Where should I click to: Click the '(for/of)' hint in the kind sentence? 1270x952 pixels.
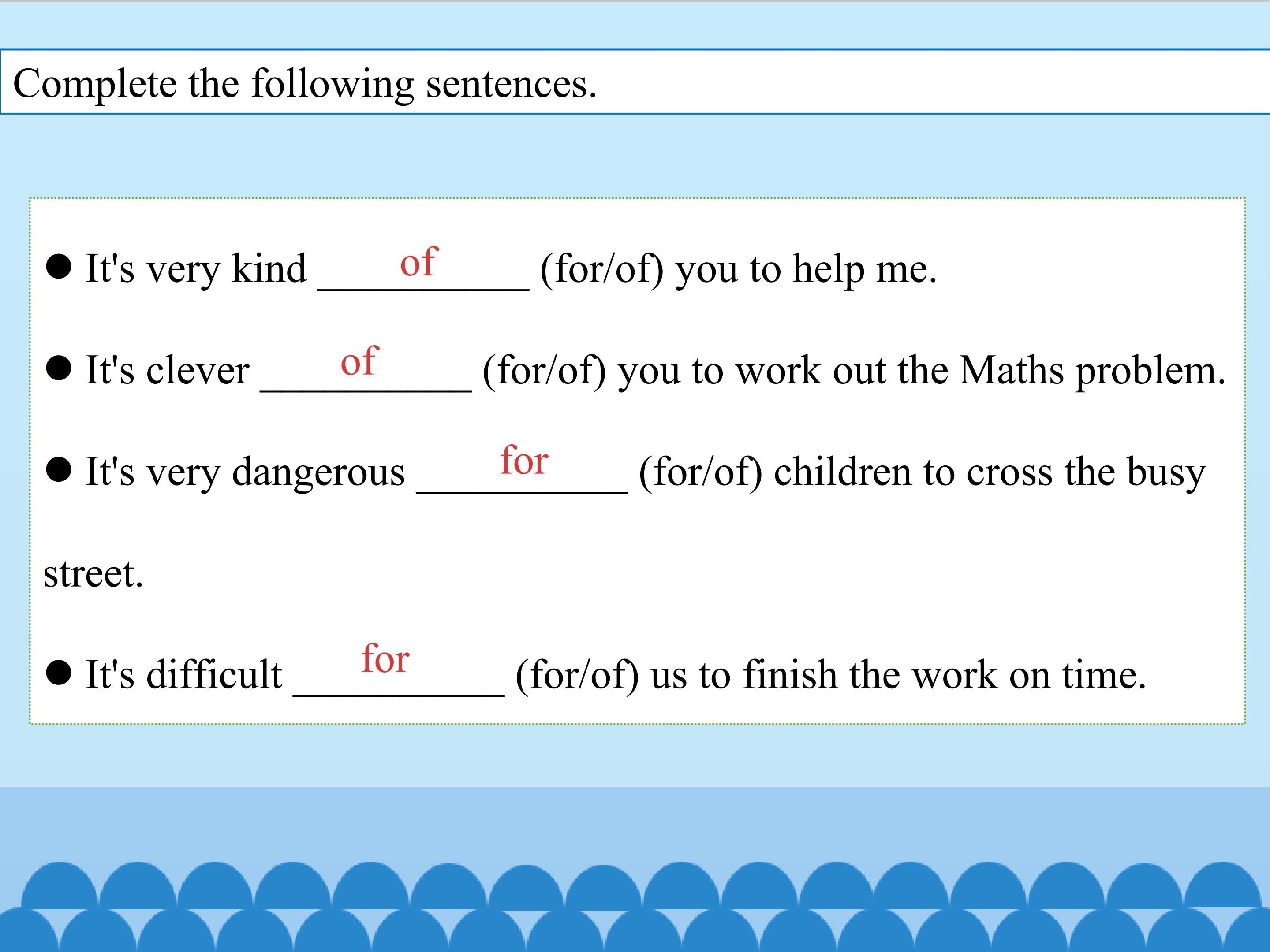click(x=601, y=268)
